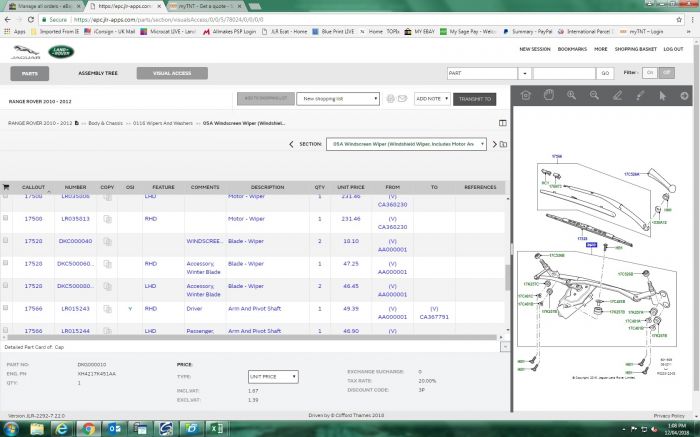Go to the next section arrow
The image size is (700, 437).
click(x=494, y=144)
